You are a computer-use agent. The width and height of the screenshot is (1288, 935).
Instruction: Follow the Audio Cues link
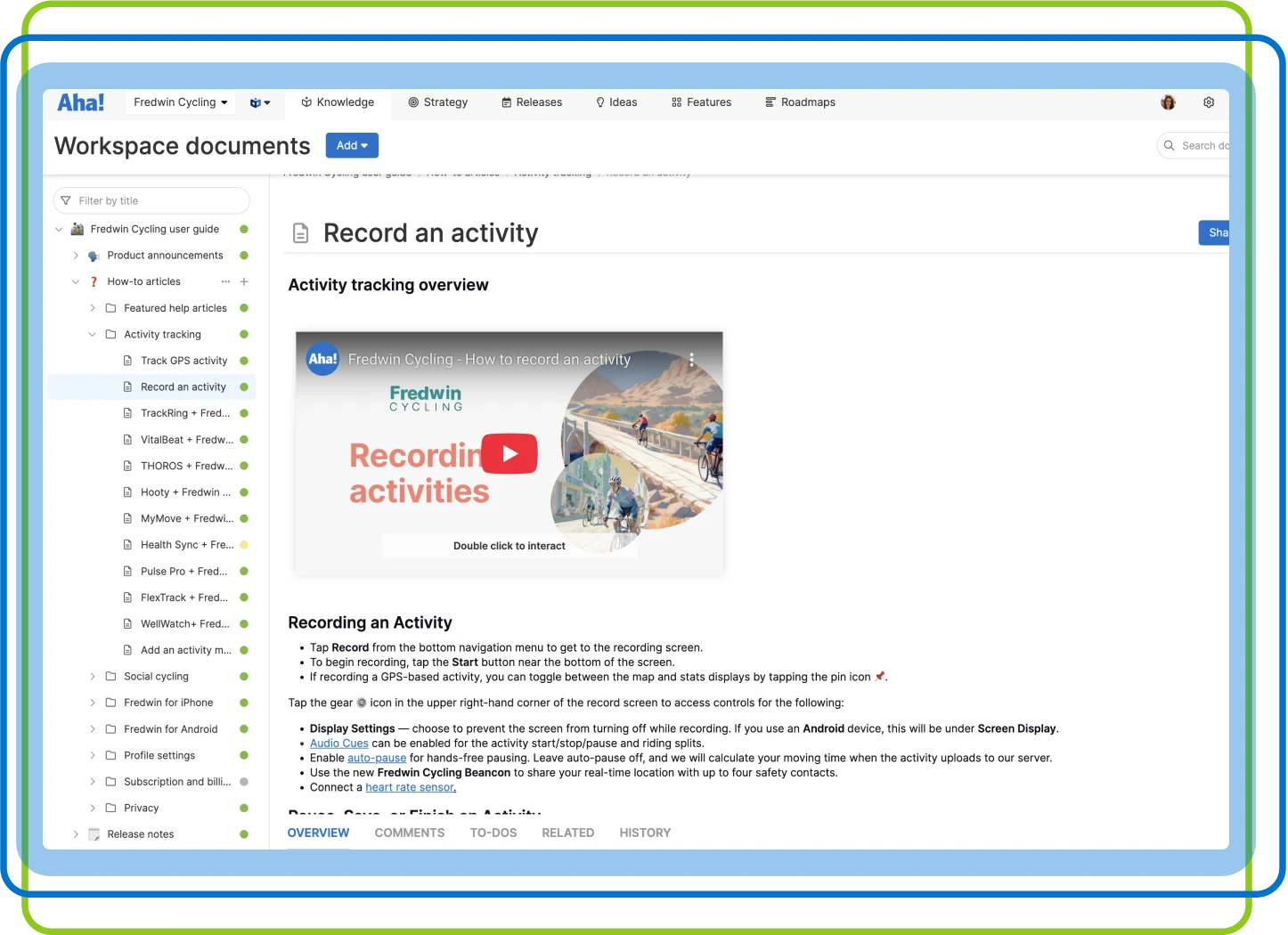click(339, 744)
